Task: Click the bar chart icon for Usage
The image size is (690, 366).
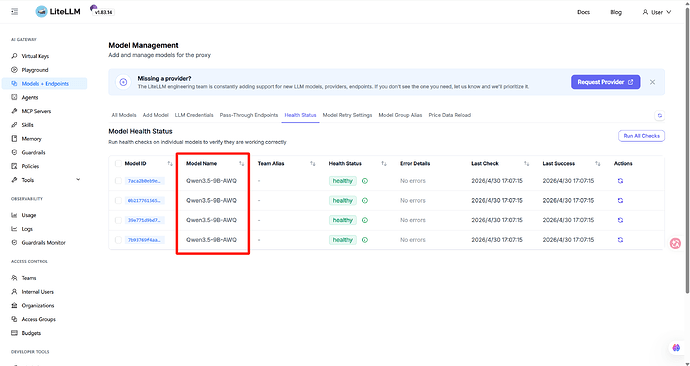Action: (14, 215)
